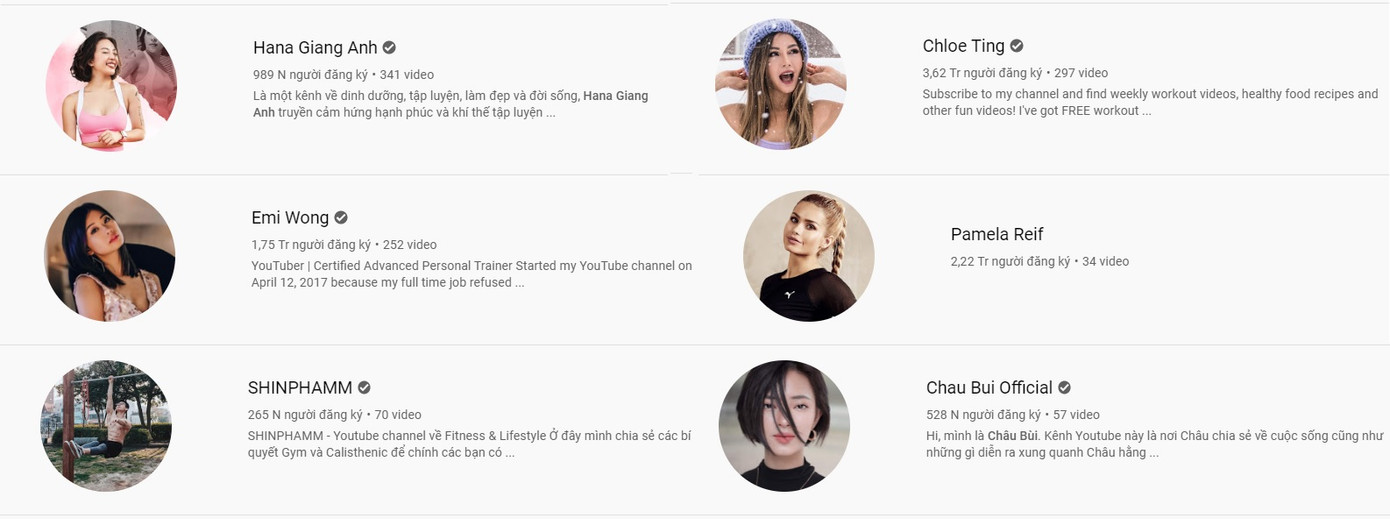
Task: Click the verified badge next to Hana Giang Anh
Action: click(389, 47)
